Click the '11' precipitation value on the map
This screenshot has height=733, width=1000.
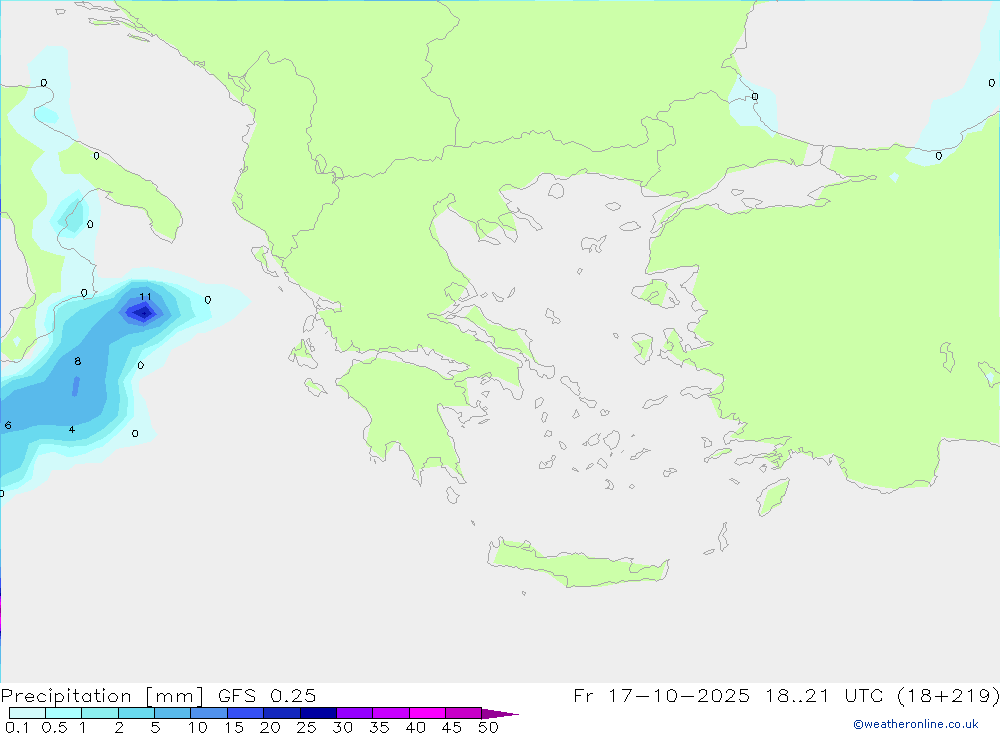pos(145,297)
